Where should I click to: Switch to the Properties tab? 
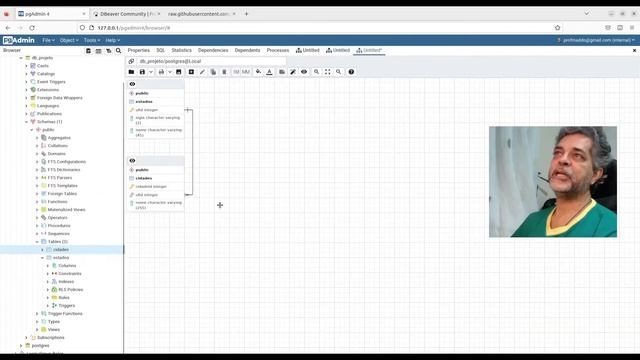139,50
